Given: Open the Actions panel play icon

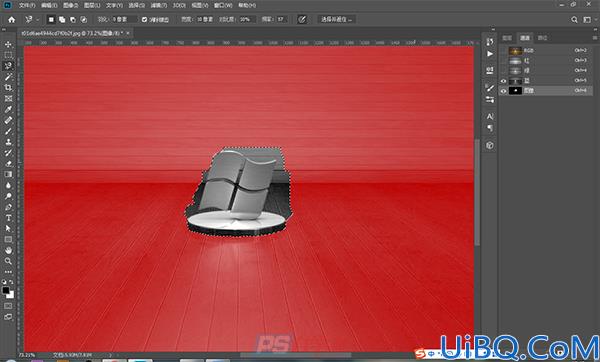Looking at the screenshot, I should click(x=490, y=54).
